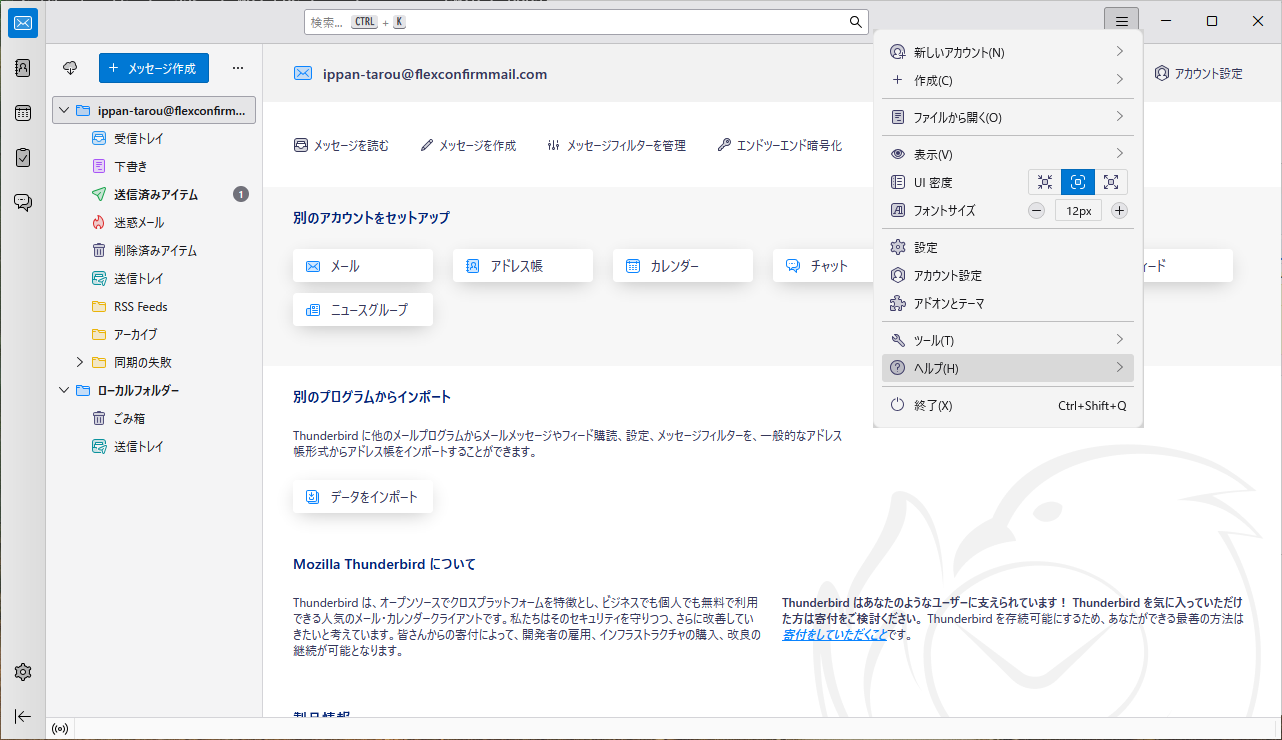This screenshot has height=740, width=1282.
Task: Click the メッセージ作成 button
Action: [x=154, y=68]
